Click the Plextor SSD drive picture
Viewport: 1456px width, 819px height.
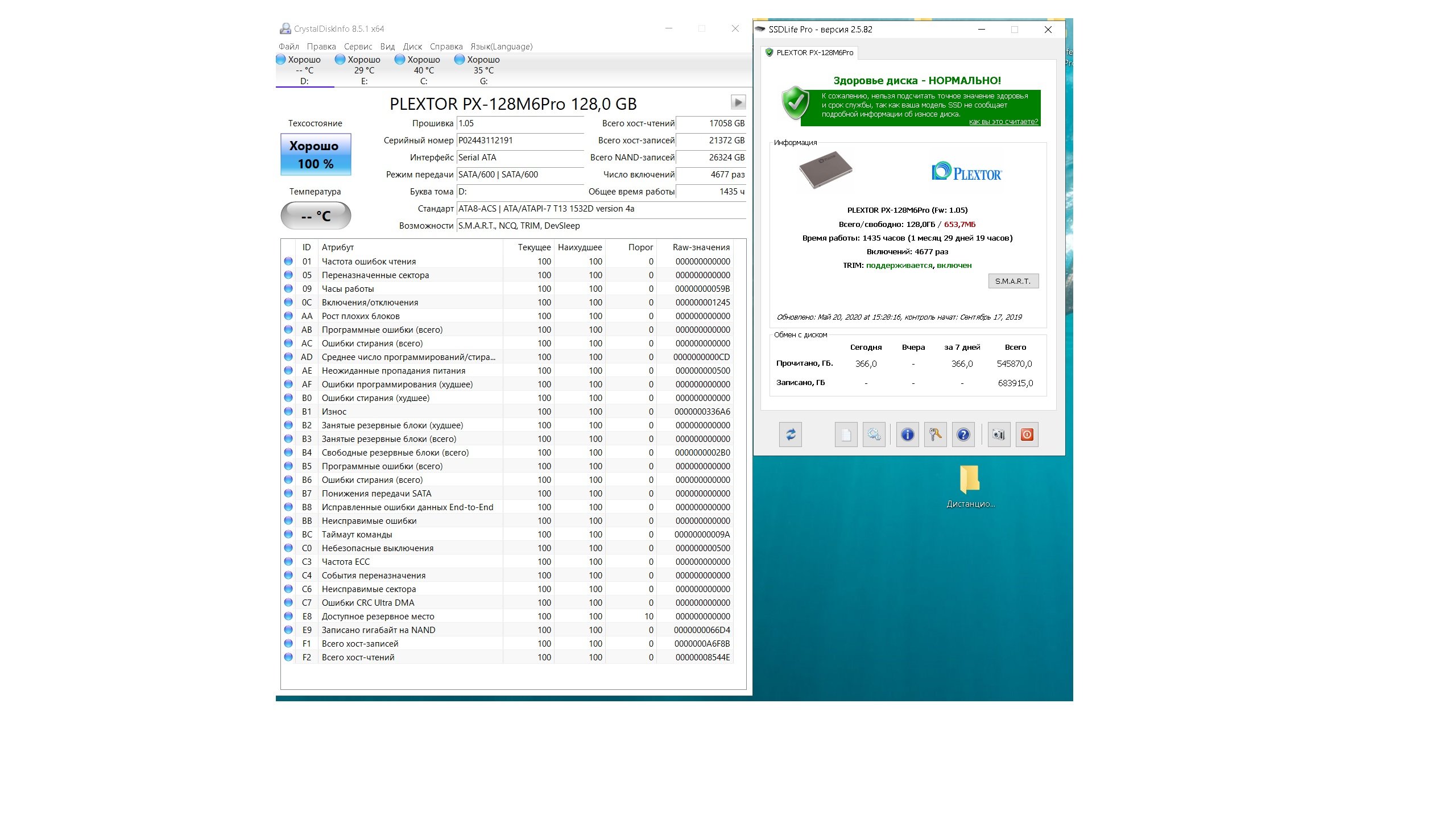point(825,169)
